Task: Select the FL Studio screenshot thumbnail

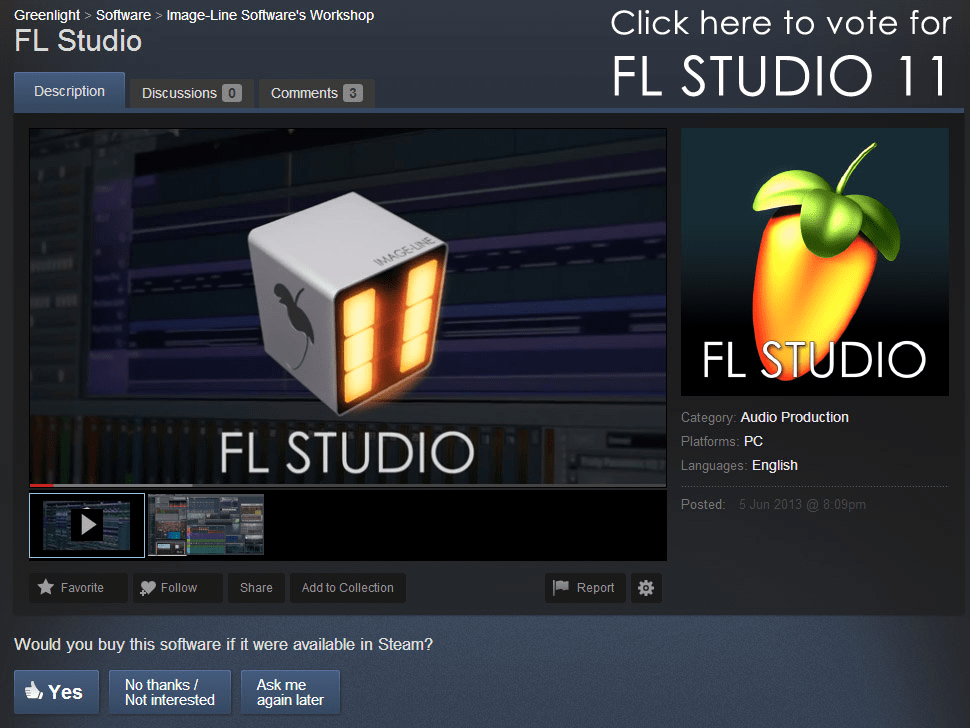Action: pyautogui.click(x=205, y=524)
